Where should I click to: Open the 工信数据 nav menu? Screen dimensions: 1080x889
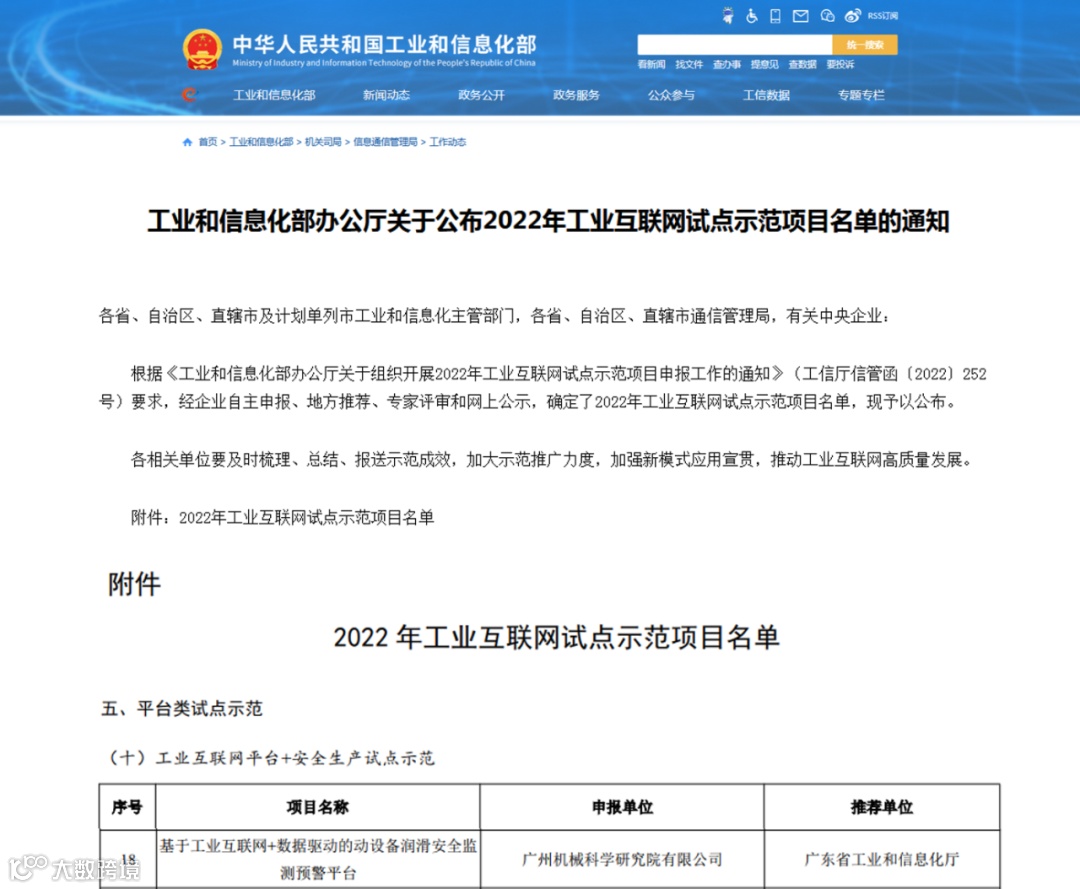coord(767,95)
